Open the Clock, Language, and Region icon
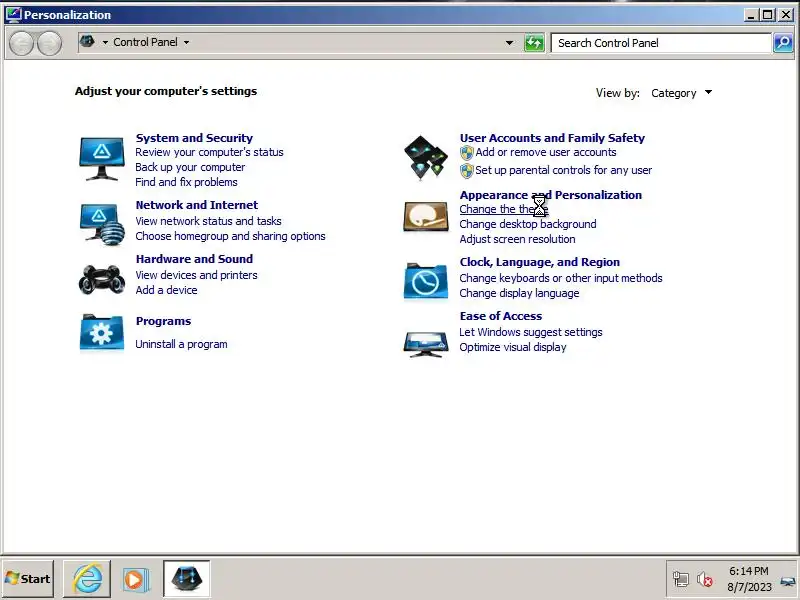Image resolution: width=800 pixels, height=600 pixels. 426,280
